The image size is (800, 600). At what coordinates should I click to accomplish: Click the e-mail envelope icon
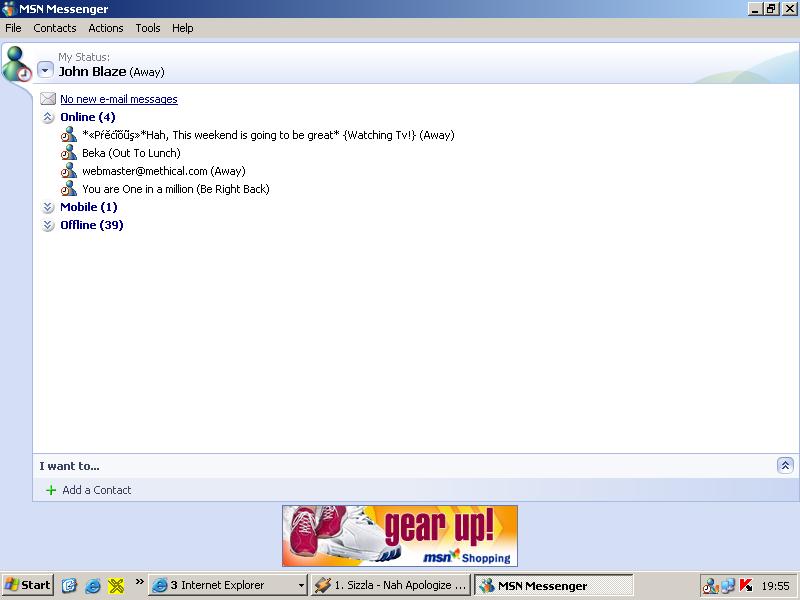[48, 98]
